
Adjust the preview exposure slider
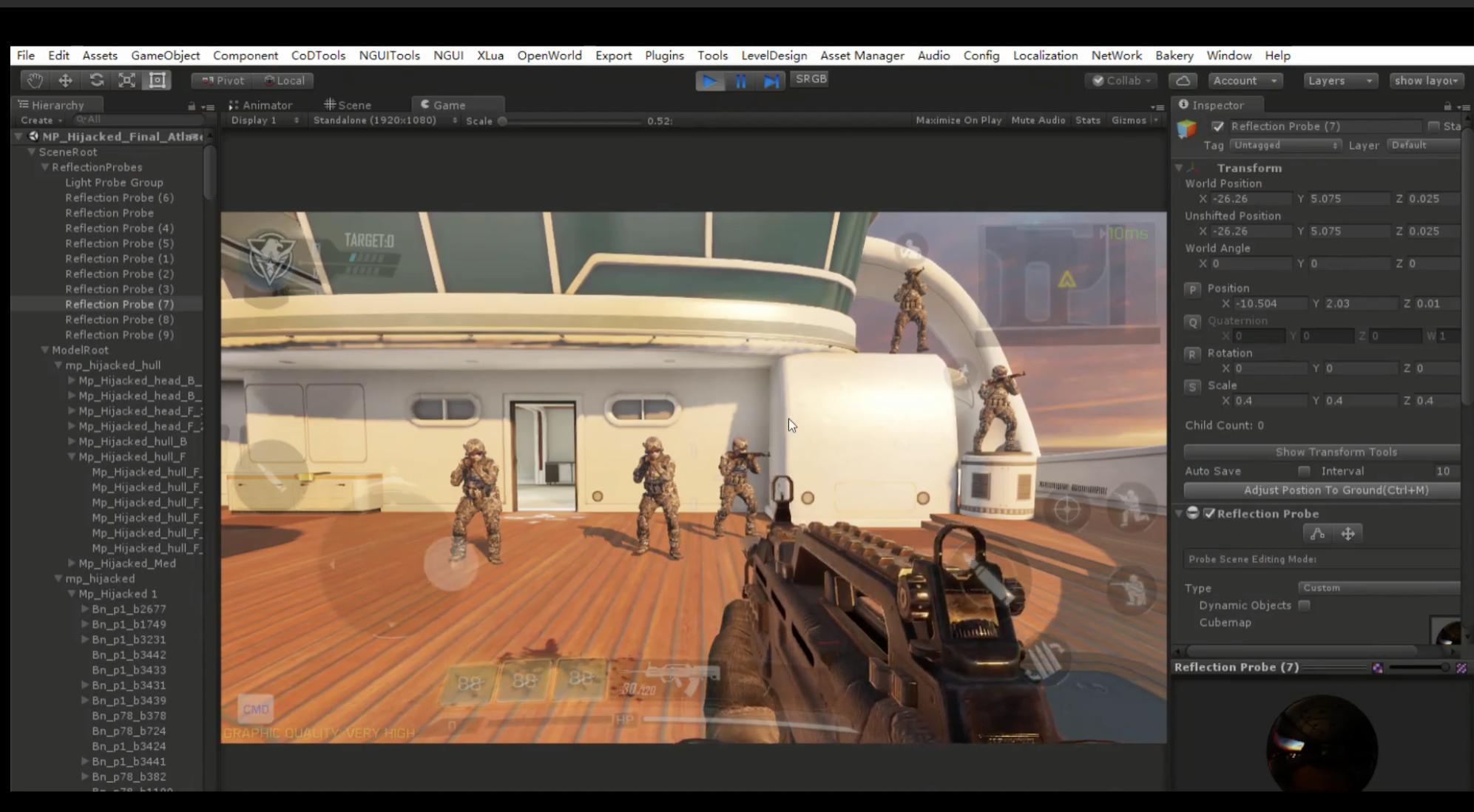[1419, 668]
